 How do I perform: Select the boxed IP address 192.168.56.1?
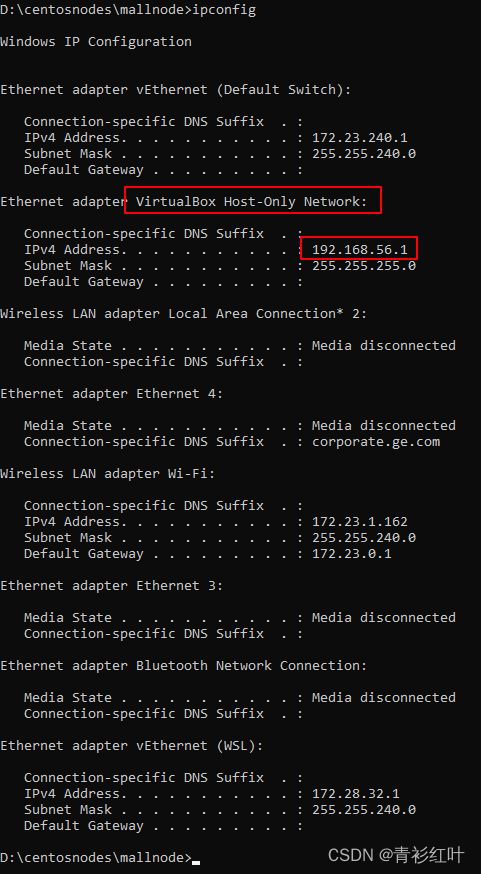point(359,250)
